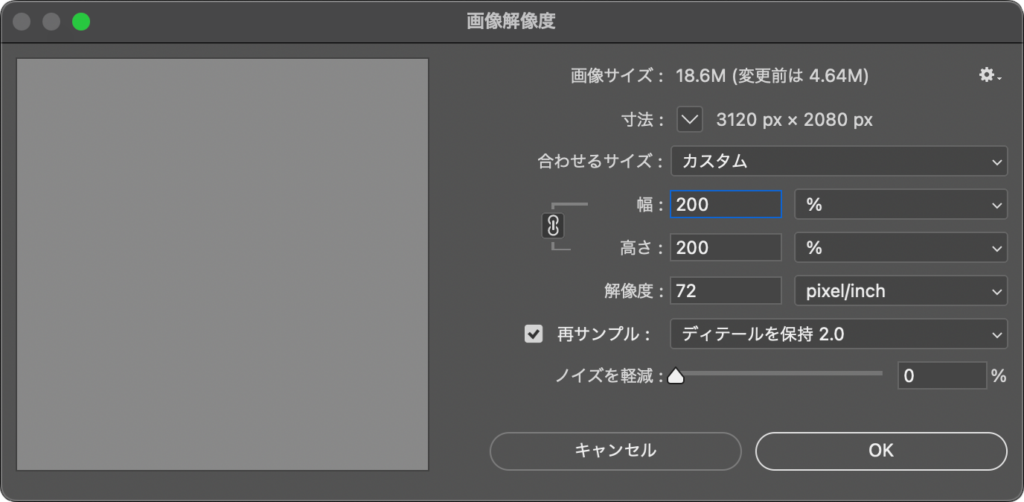1024x502 pixels.
Task: Open the 寸法 unit dropdown arrow
Action: 690,119
